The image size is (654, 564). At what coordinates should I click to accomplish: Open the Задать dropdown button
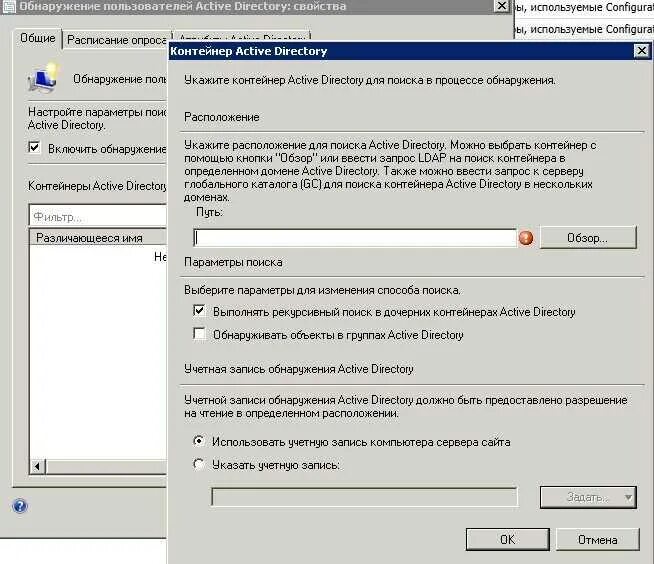point(588,497)
